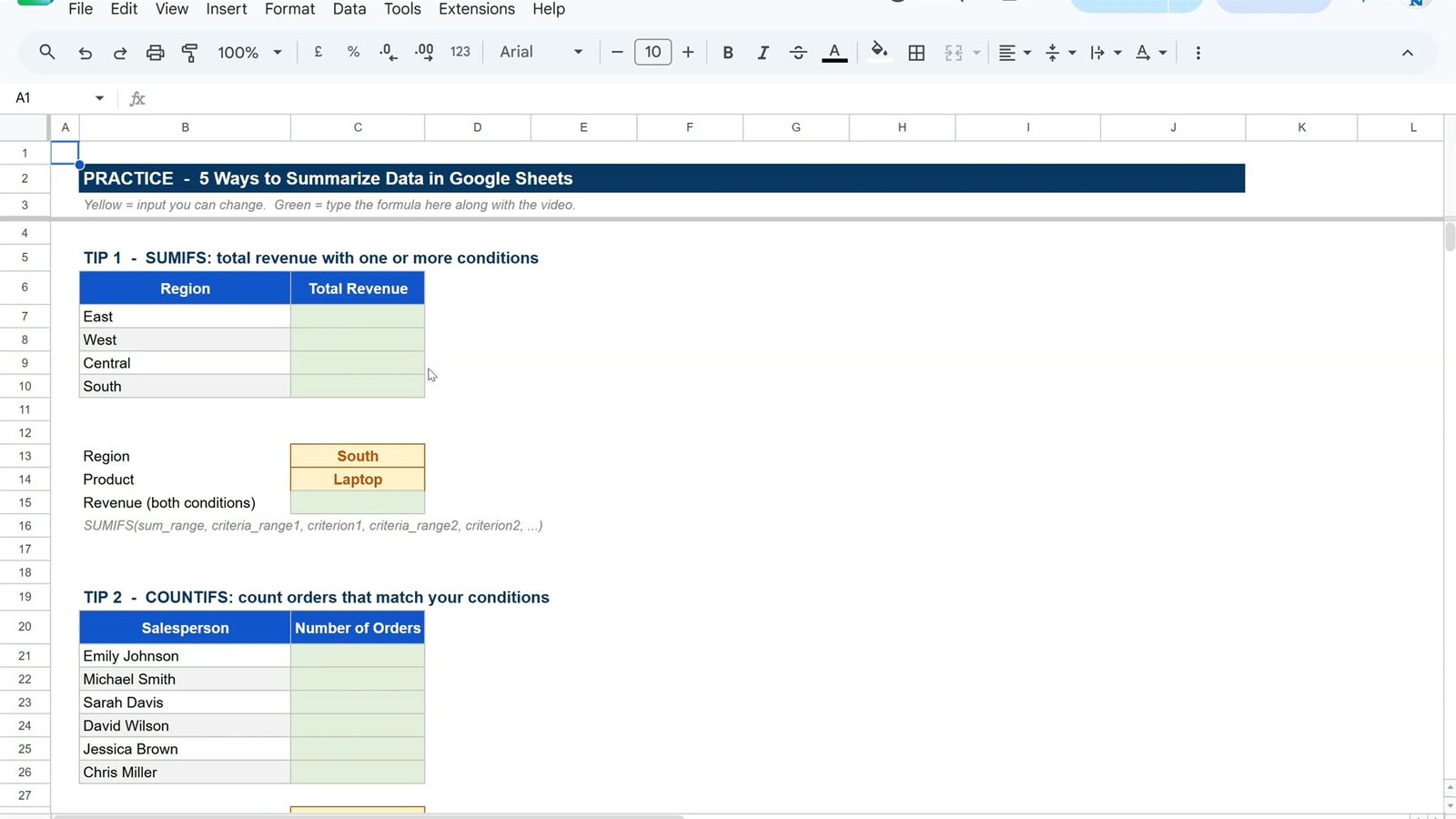Image resolution: width=1456 pixels, height=819 pixels.
Task: Click the horizontal scrollbar at bottom
Action: point(369,816)
